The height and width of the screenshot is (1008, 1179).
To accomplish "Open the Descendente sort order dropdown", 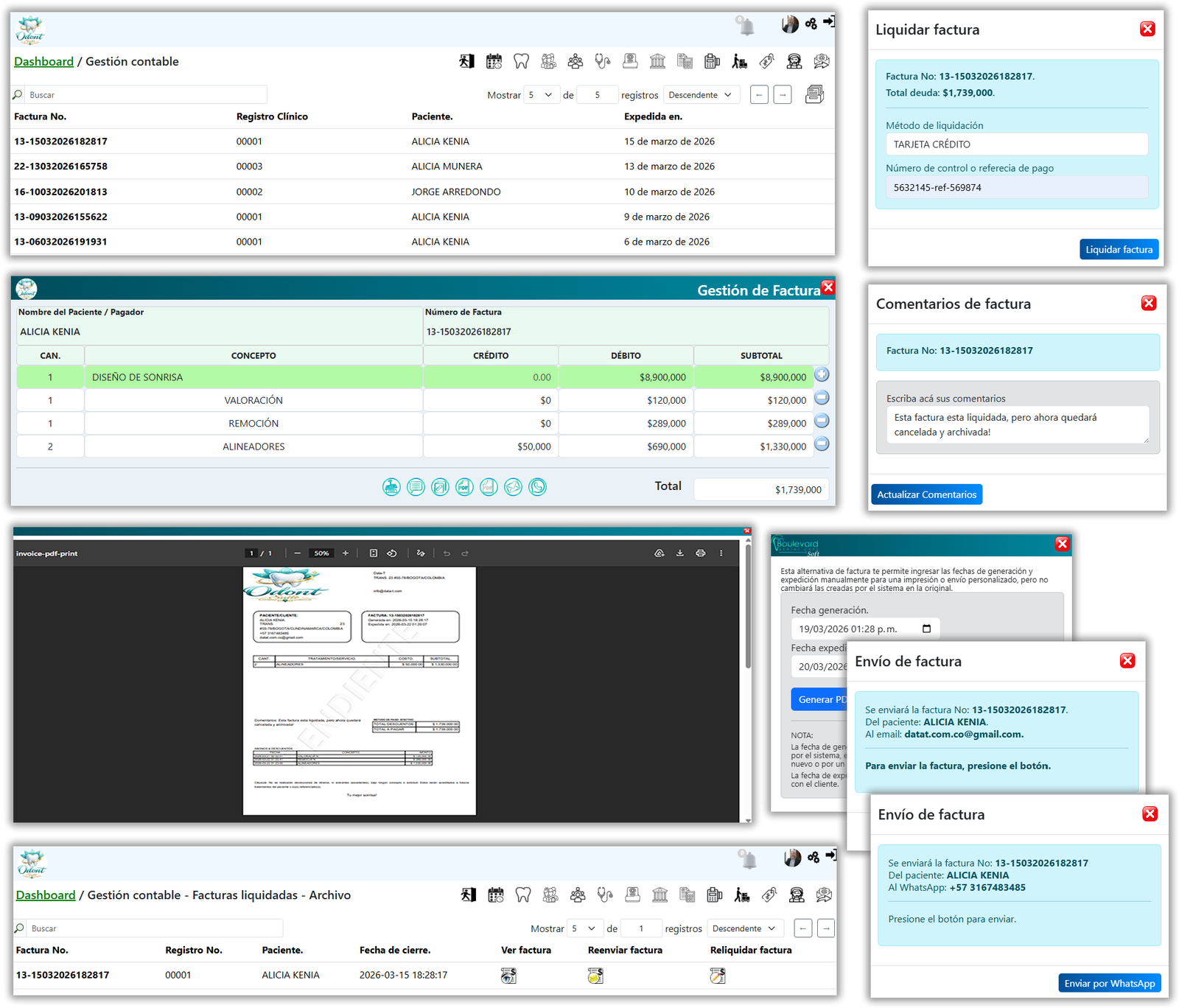I will coord(700,95).
